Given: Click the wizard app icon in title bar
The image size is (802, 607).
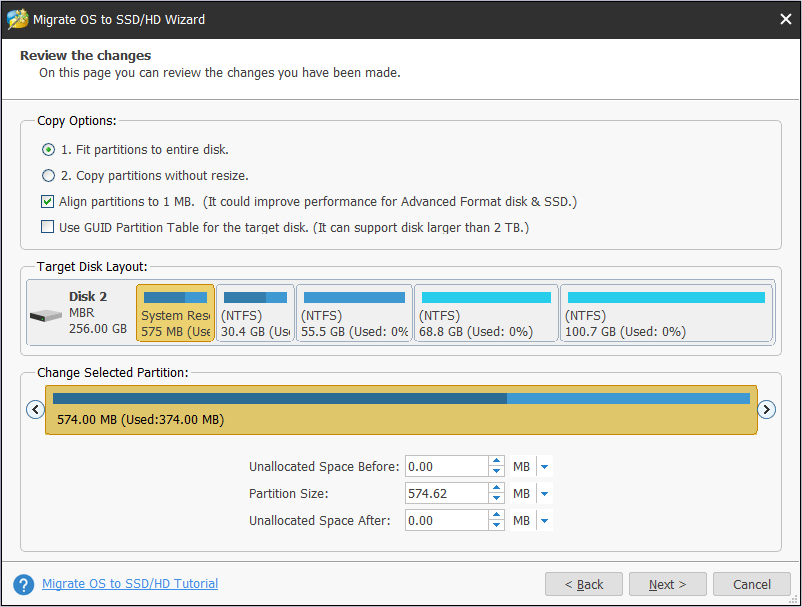Looking at the screenshot, I should [17, 19].
